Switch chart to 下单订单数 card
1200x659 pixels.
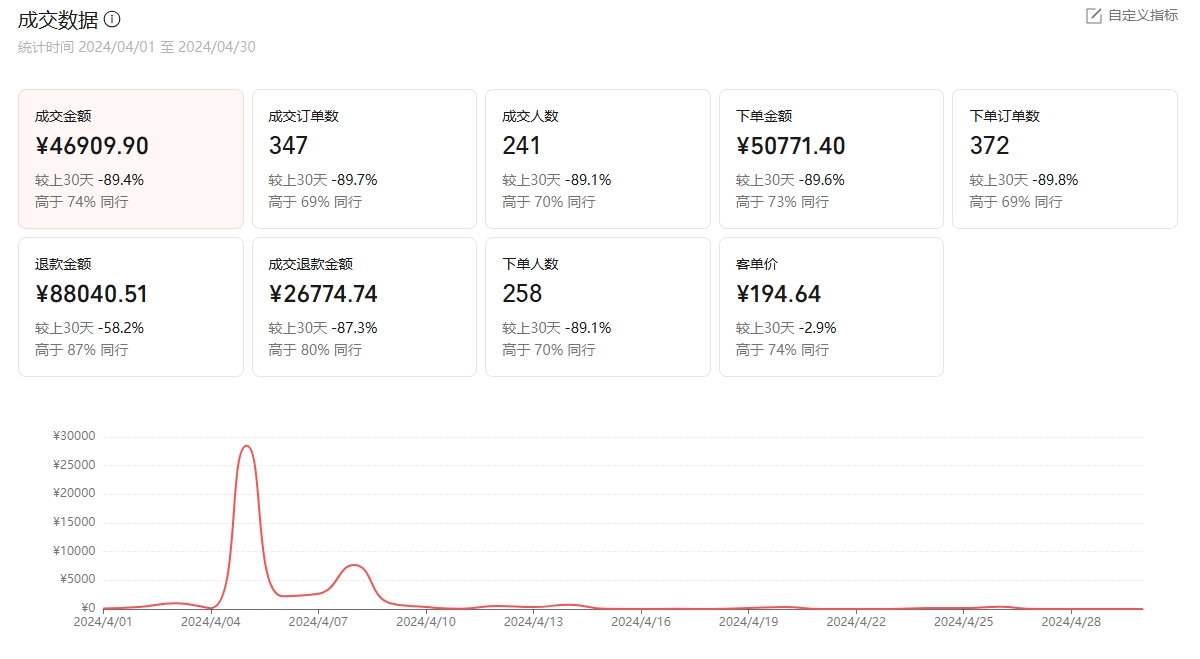pos(1064,158)
